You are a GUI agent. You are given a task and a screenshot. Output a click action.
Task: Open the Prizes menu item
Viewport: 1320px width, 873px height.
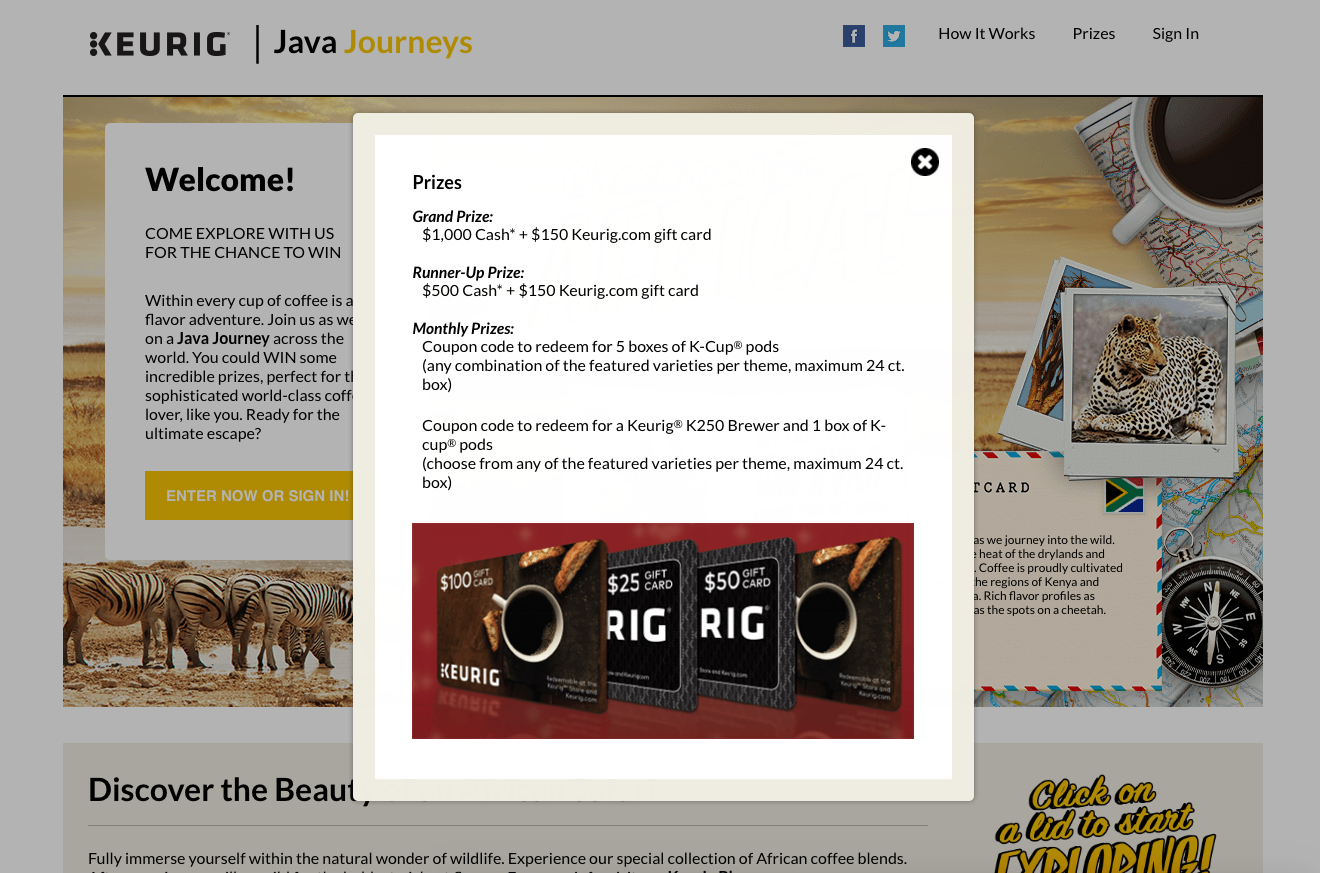(1094, 34)
